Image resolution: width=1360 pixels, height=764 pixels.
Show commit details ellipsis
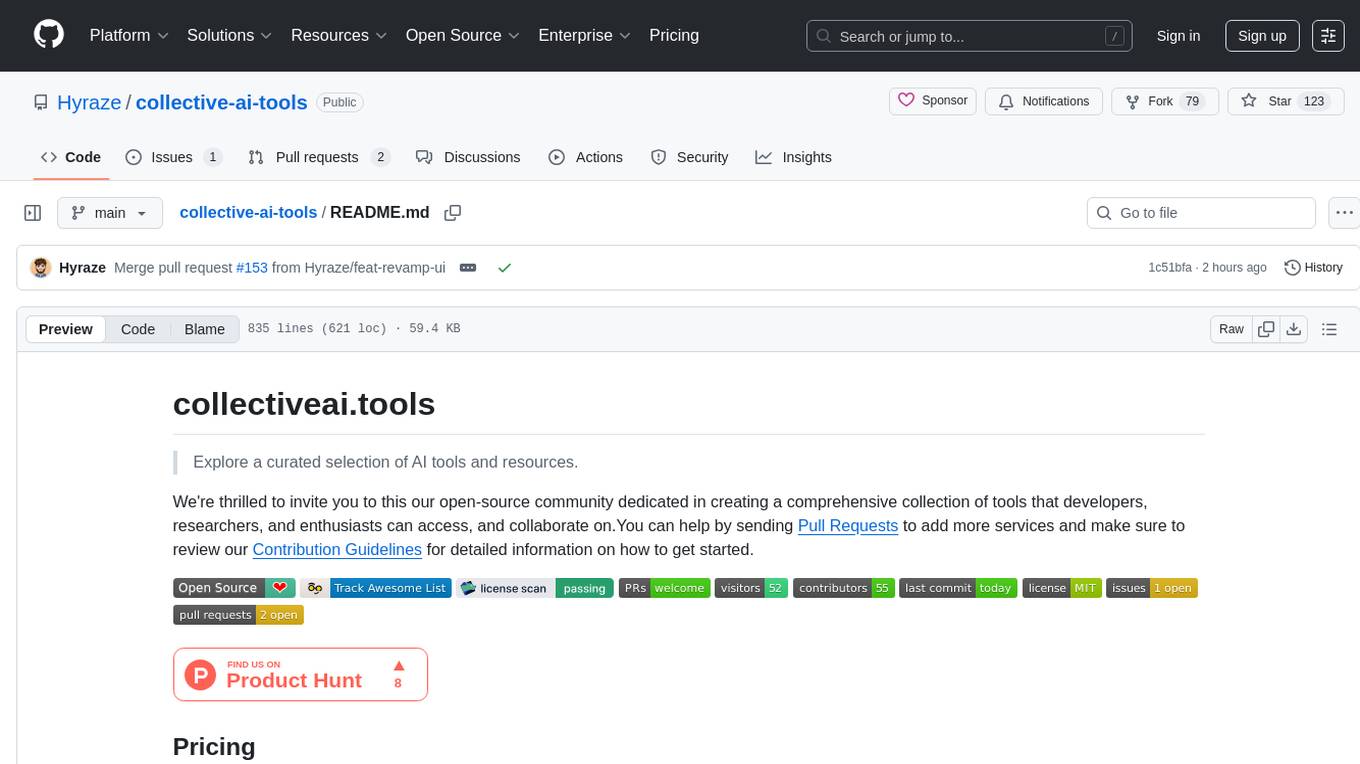pyautogui.click(x=467, y=268)
